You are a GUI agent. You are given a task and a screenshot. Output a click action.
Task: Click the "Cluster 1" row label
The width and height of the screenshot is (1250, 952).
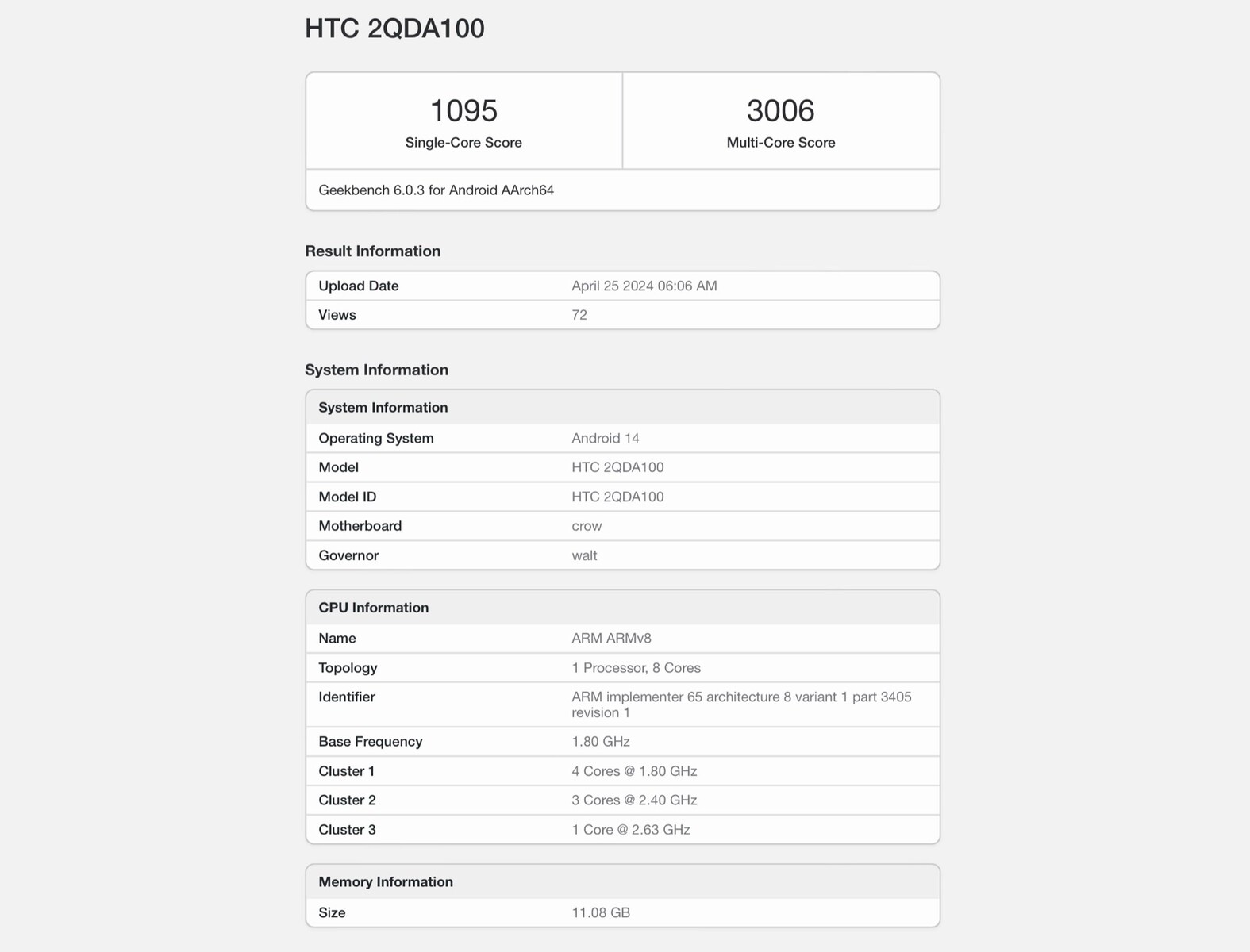pos(347,771)
